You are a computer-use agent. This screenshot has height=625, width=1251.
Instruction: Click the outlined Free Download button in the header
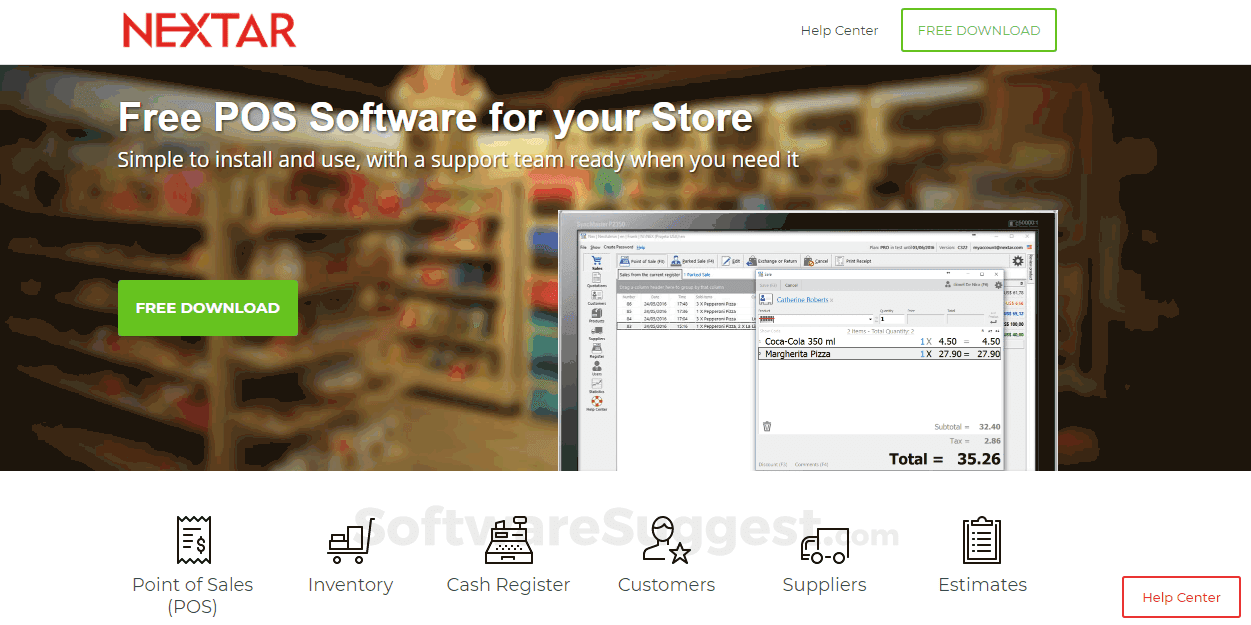point(978,31)
